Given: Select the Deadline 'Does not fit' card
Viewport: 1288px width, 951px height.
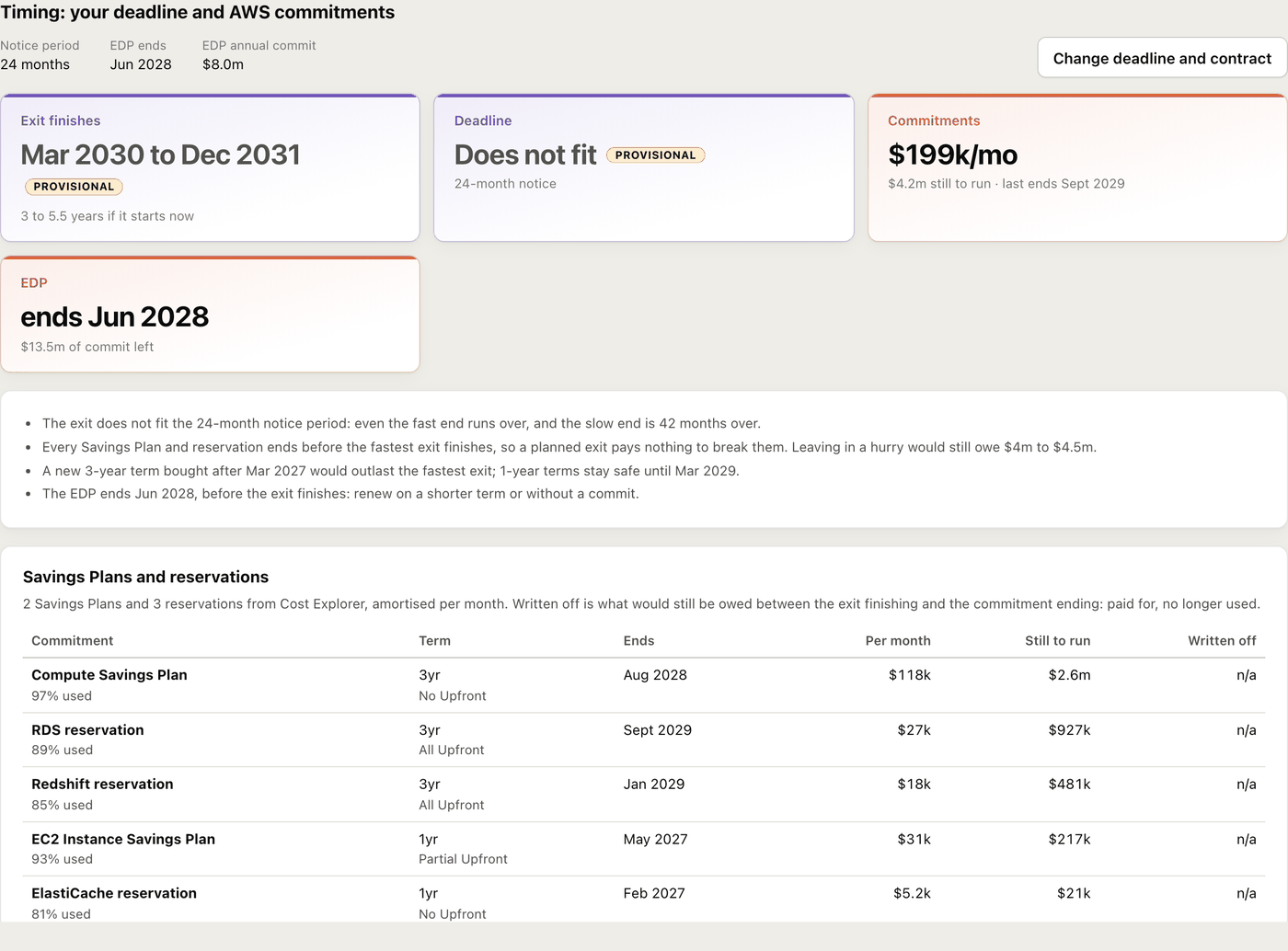Looking at the screenshot, I should coord(644,167).
